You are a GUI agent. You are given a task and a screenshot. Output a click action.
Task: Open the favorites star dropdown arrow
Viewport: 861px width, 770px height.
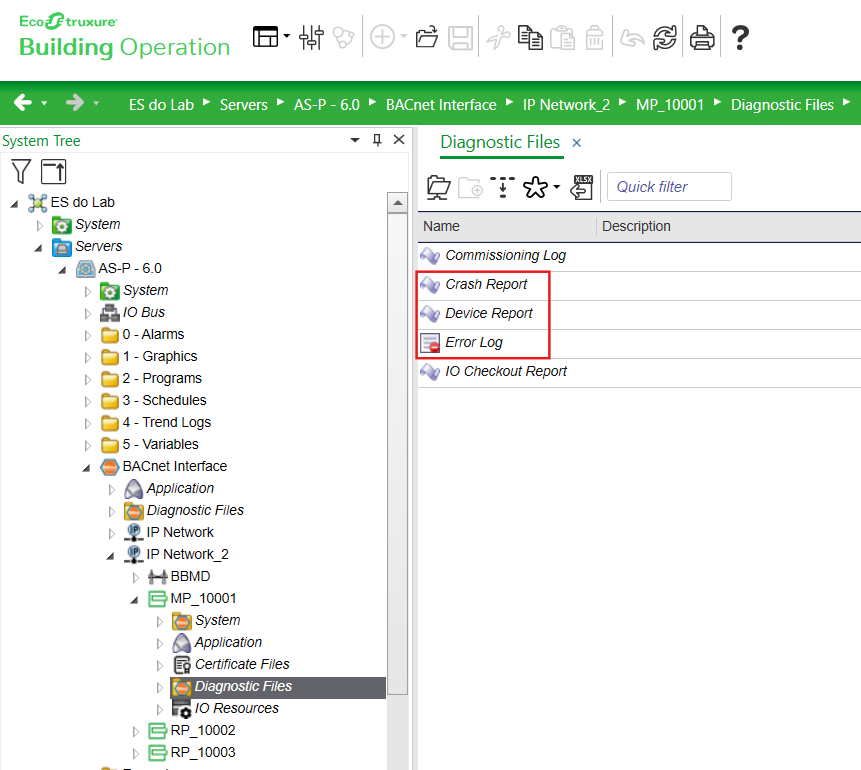(x=556, y=187)
